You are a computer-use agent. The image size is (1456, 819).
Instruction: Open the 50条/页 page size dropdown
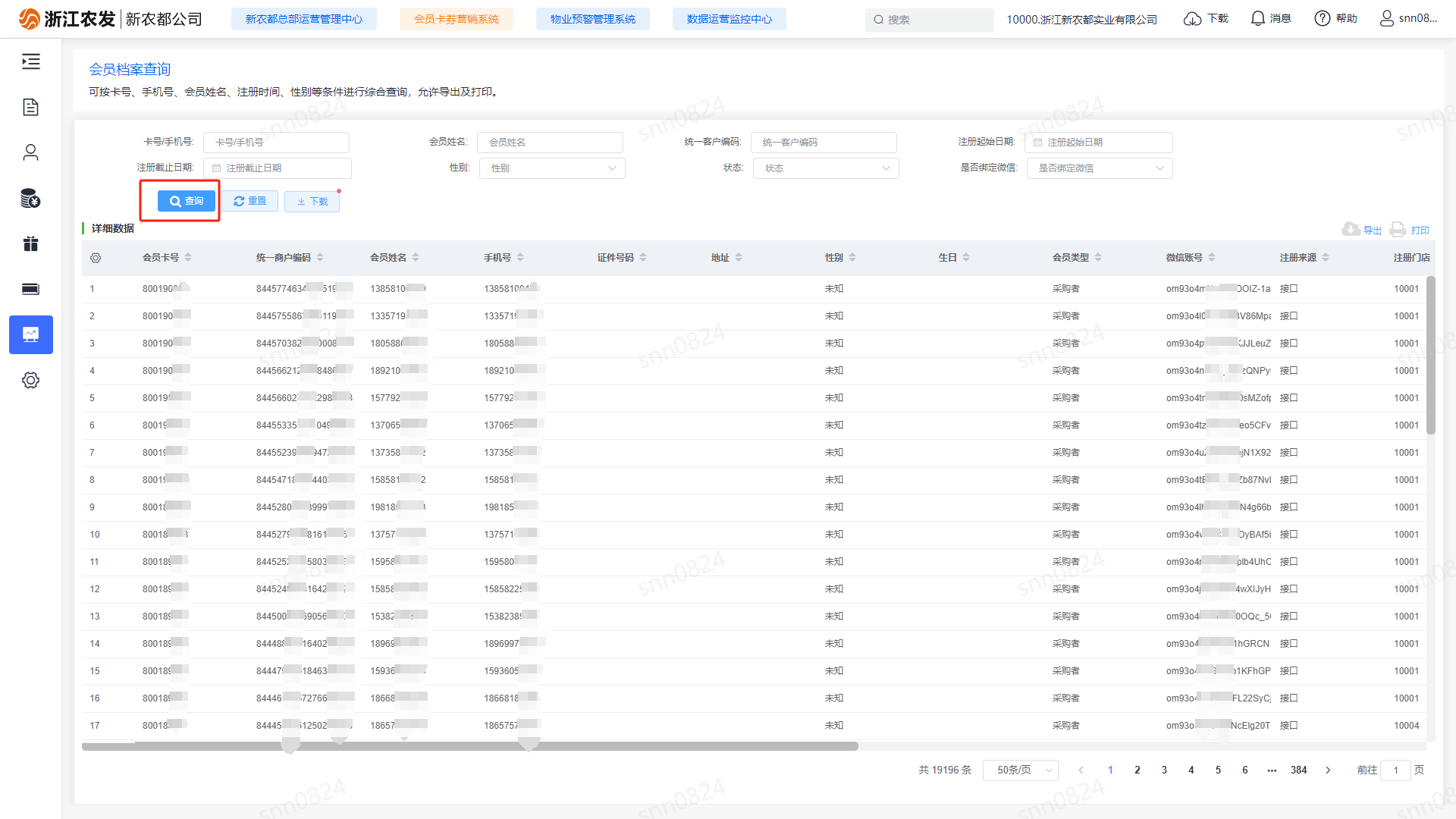point(1020,770)
